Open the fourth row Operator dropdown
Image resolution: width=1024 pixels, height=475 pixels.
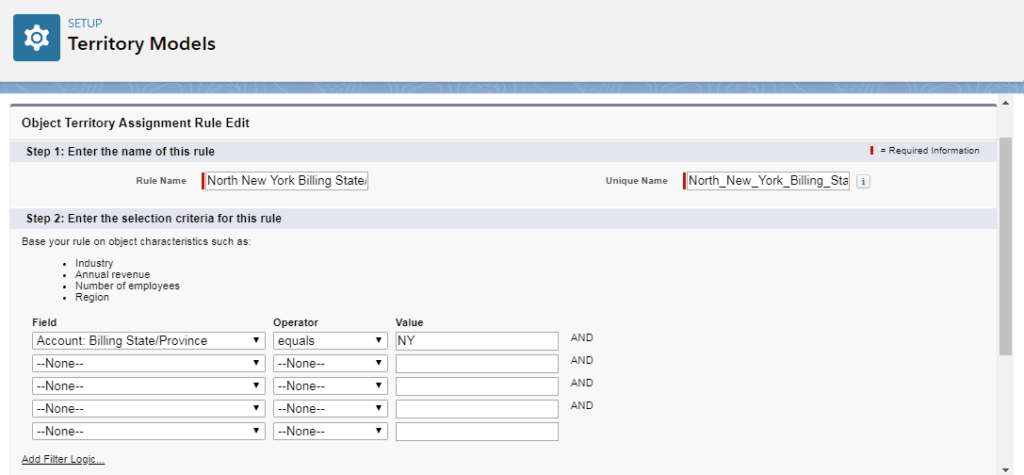pos(330,409)
